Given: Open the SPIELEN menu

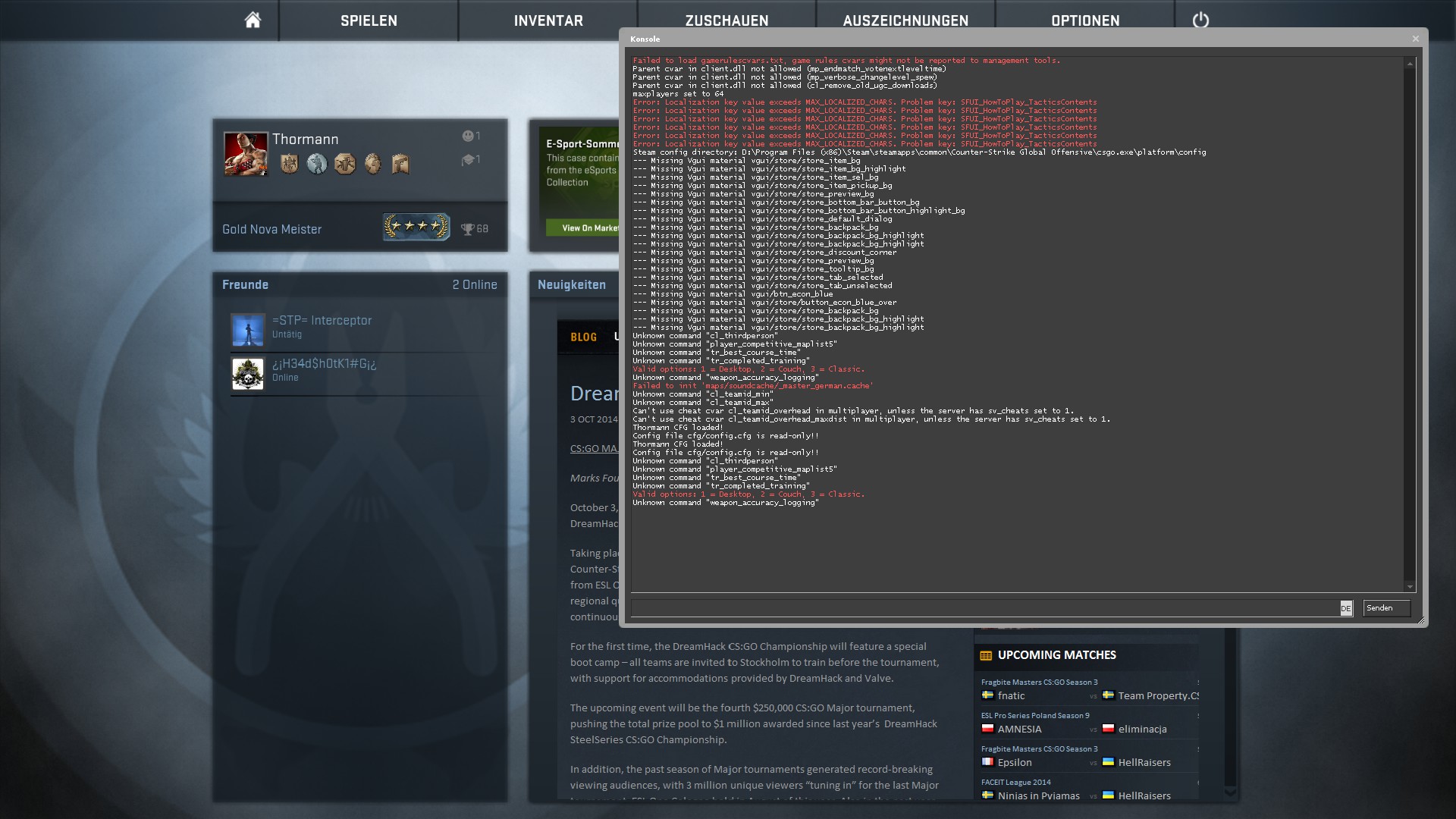Looking at the screenshot, I should pos(369,20).
